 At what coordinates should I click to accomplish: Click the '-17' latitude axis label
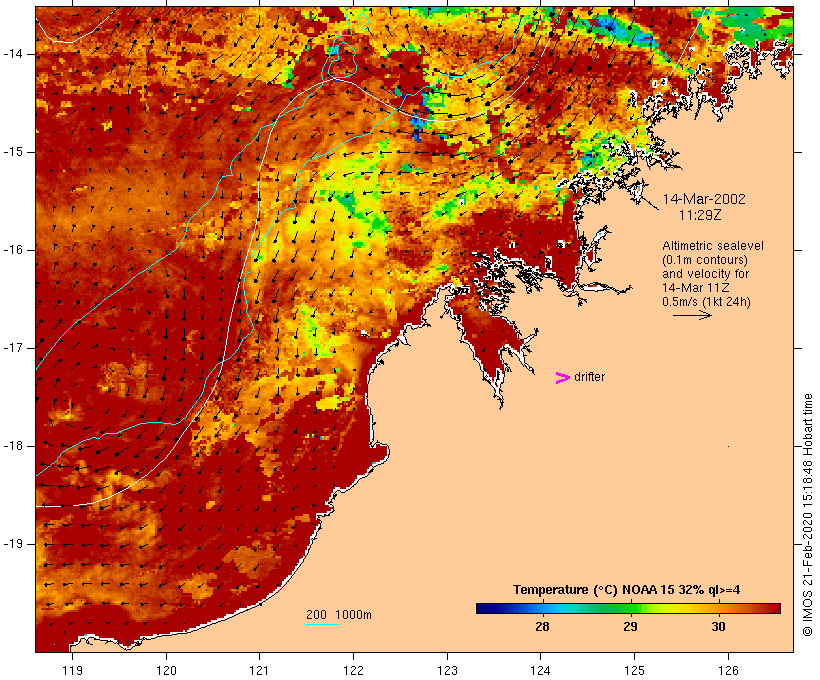coord(13,348)
